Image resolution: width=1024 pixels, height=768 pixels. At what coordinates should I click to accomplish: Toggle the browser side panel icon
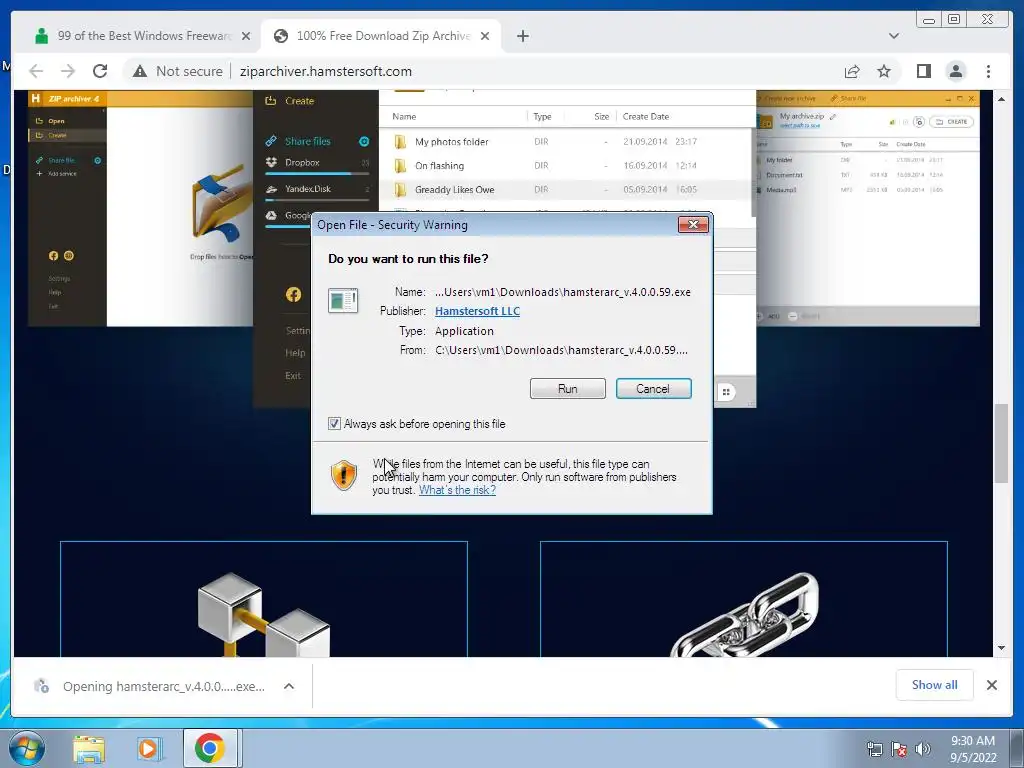pyautogui.click(x=923, y=71)
